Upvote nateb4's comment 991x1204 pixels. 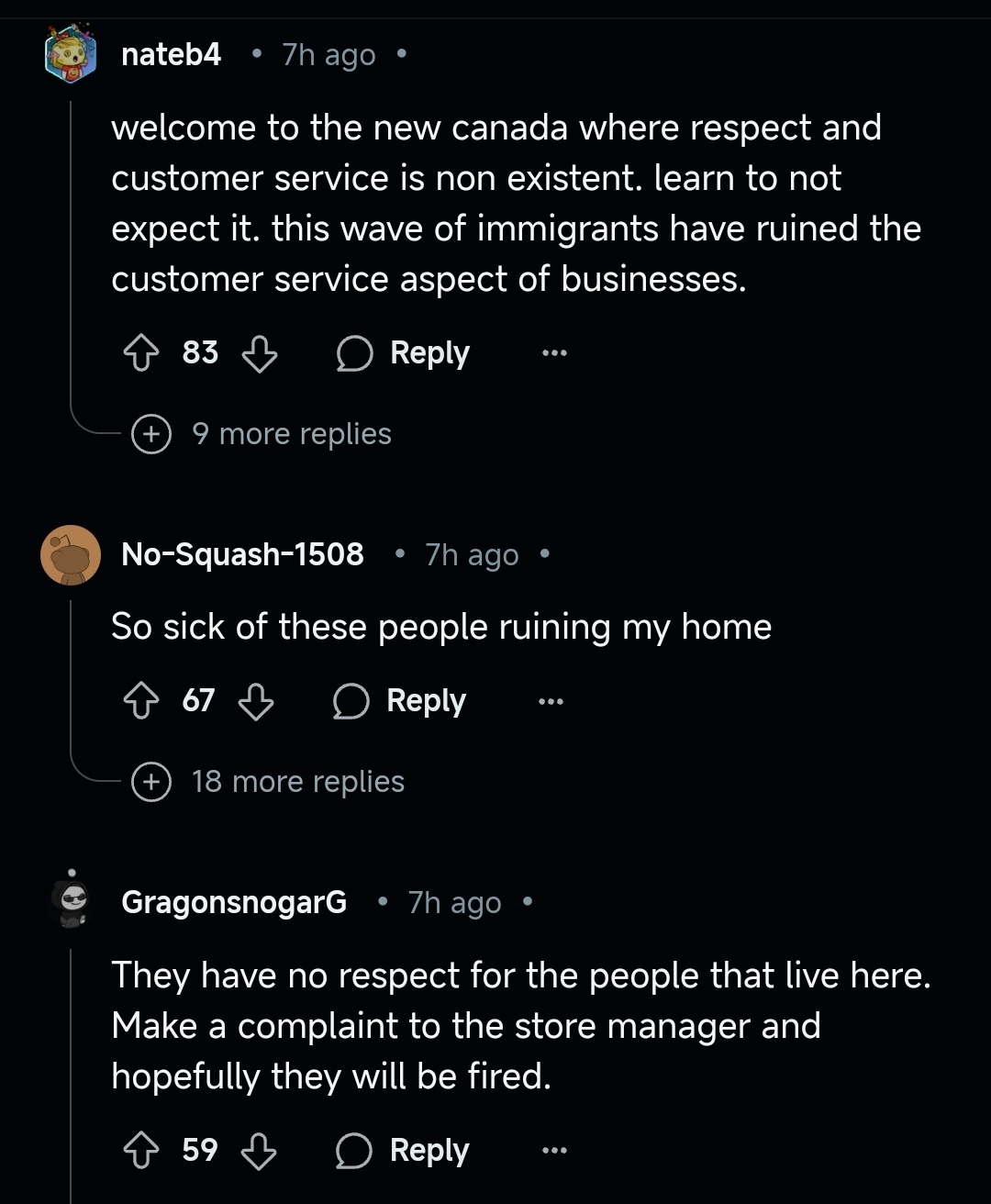(x=141, y=352)
